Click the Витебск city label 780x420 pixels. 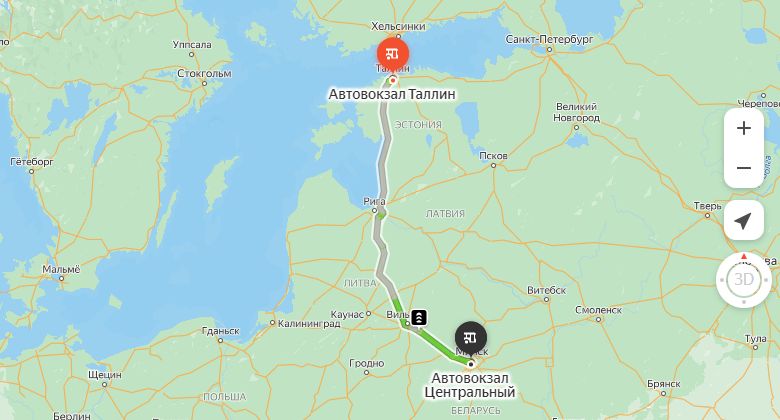tap(546, 290)
